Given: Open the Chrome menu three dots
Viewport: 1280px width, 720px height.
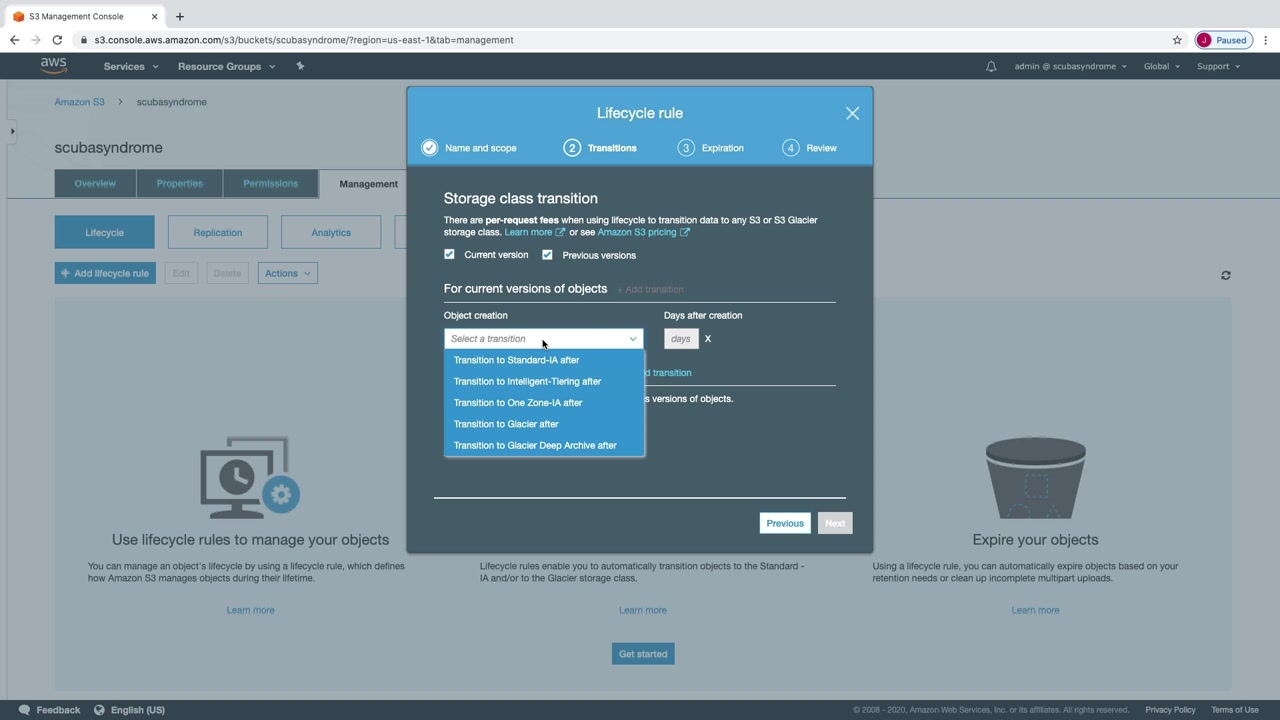Looking at the screenshot, I should coord(1266,40).
